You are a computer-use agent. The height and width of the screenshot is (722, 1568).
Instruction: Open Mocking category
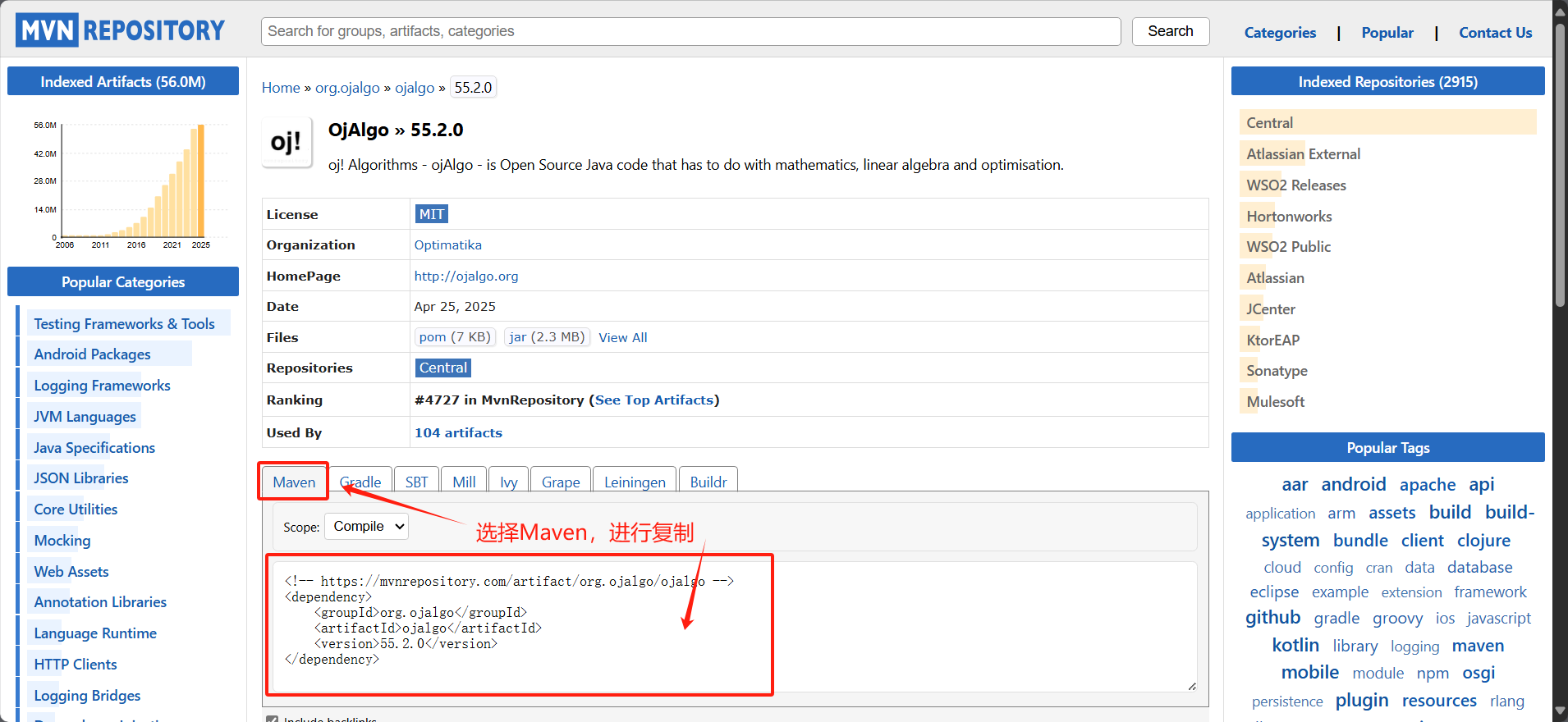[62, 541]
